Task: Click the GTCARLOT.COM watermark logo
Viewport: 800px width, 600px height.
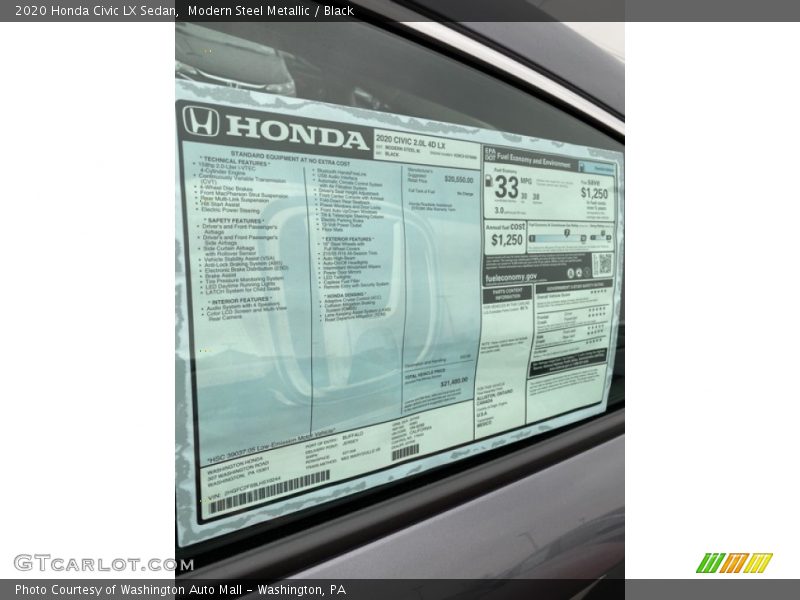Action: [104, 564]
